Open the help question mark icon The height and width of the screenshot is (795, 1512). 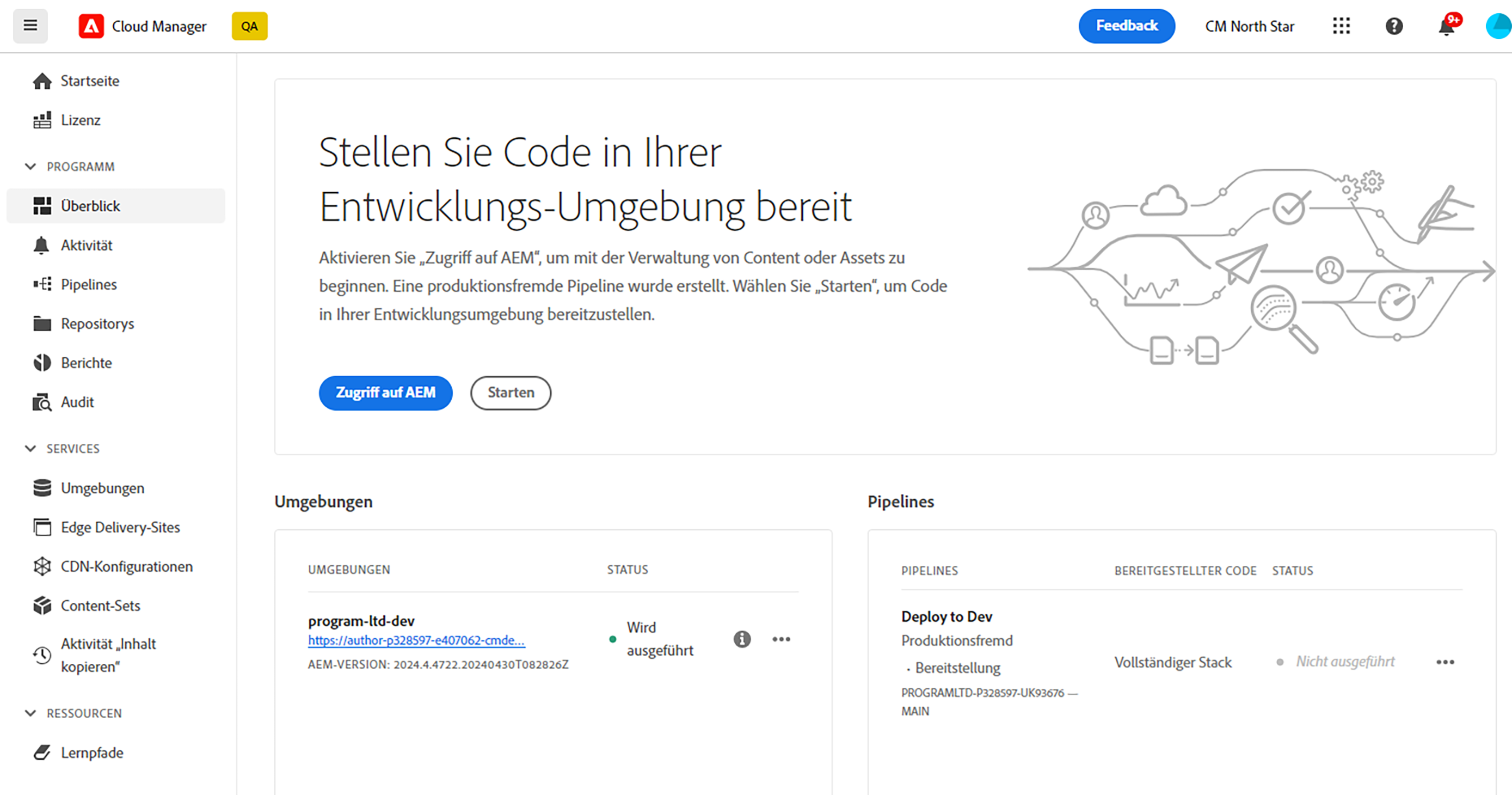[1394, 27]
